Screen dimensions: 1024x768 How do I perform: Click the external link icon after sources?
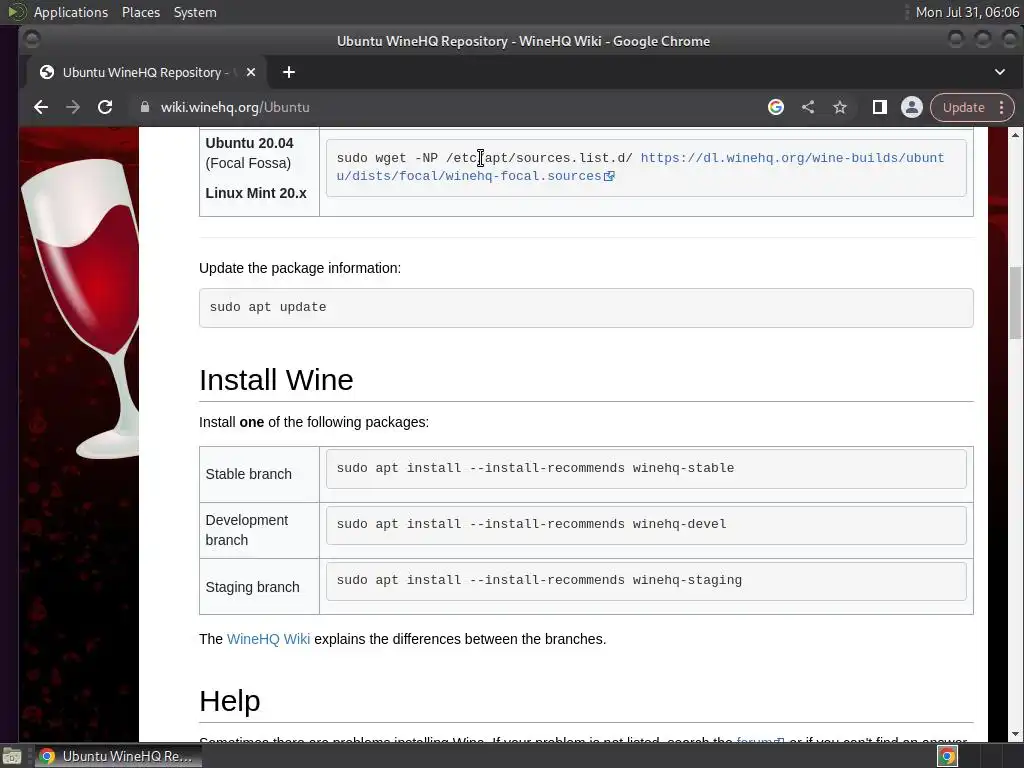point(609,176)
